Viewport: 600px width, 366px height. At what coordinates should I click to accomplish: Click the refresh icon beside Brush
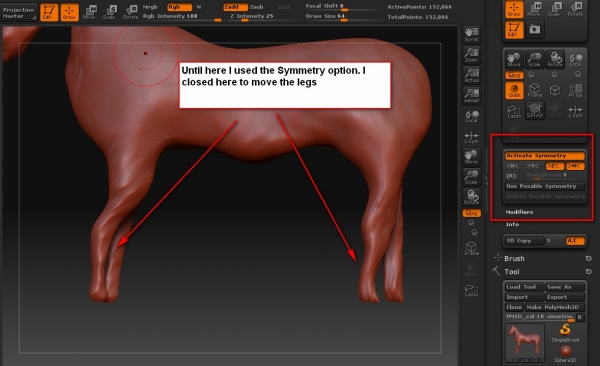pos(589,258)
